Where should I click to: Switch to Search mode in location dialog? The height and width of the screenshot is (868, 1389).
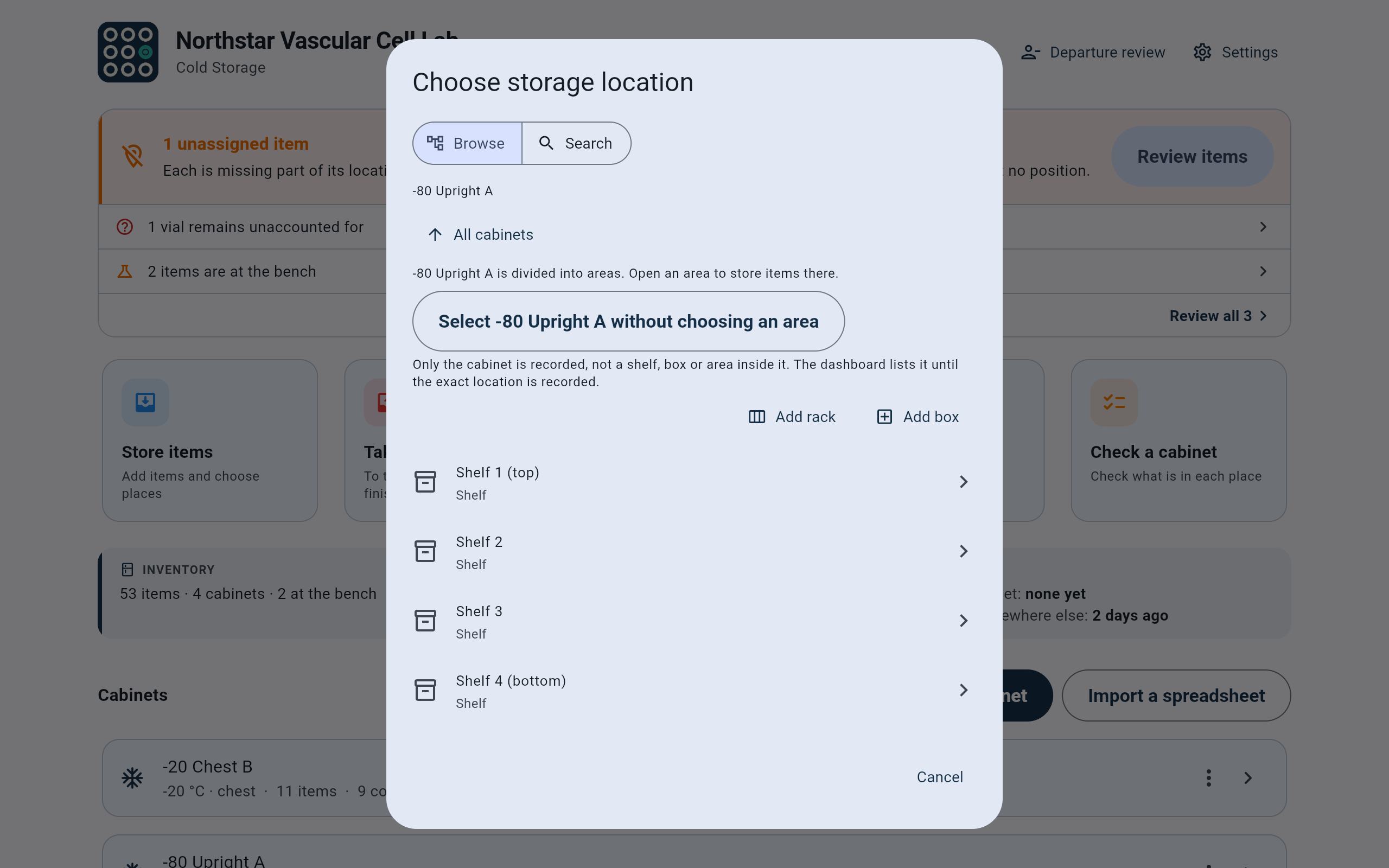click(576, 143)
